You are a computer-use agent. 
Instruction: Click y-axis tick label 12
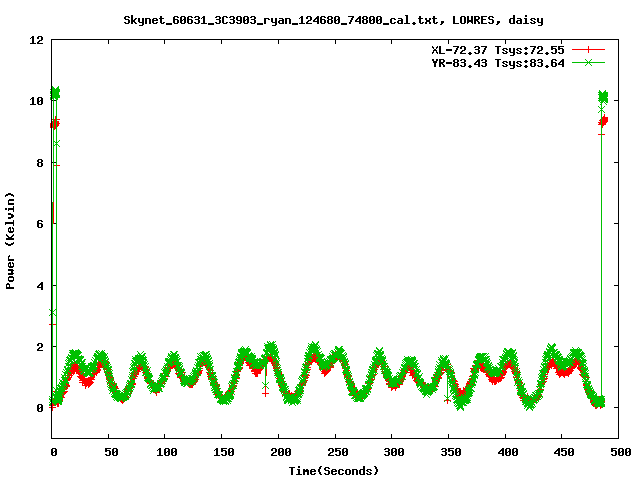click(x=37, y=40)
